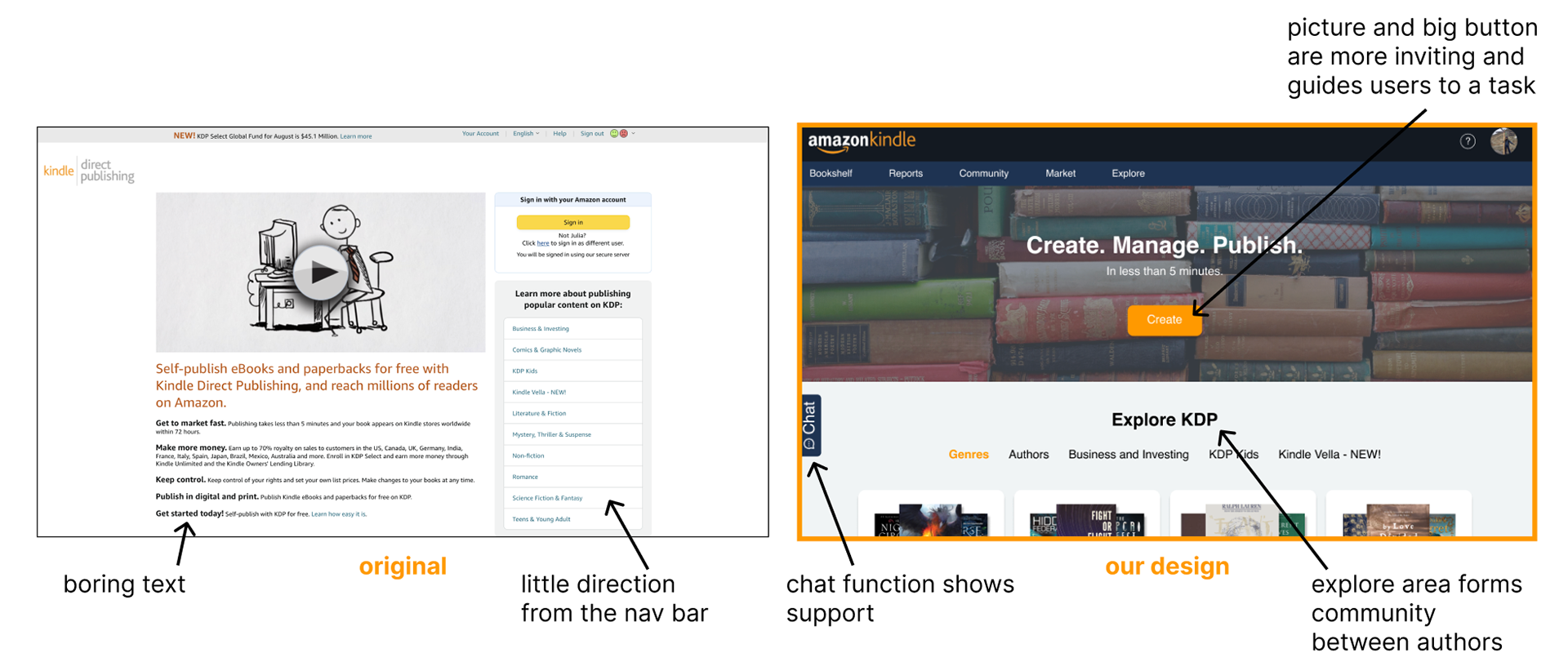The width and height of the screenshot is (1568, 671).
Task: Open the Mystery, Thriller & Suspense category
Action: pos(573,435)
